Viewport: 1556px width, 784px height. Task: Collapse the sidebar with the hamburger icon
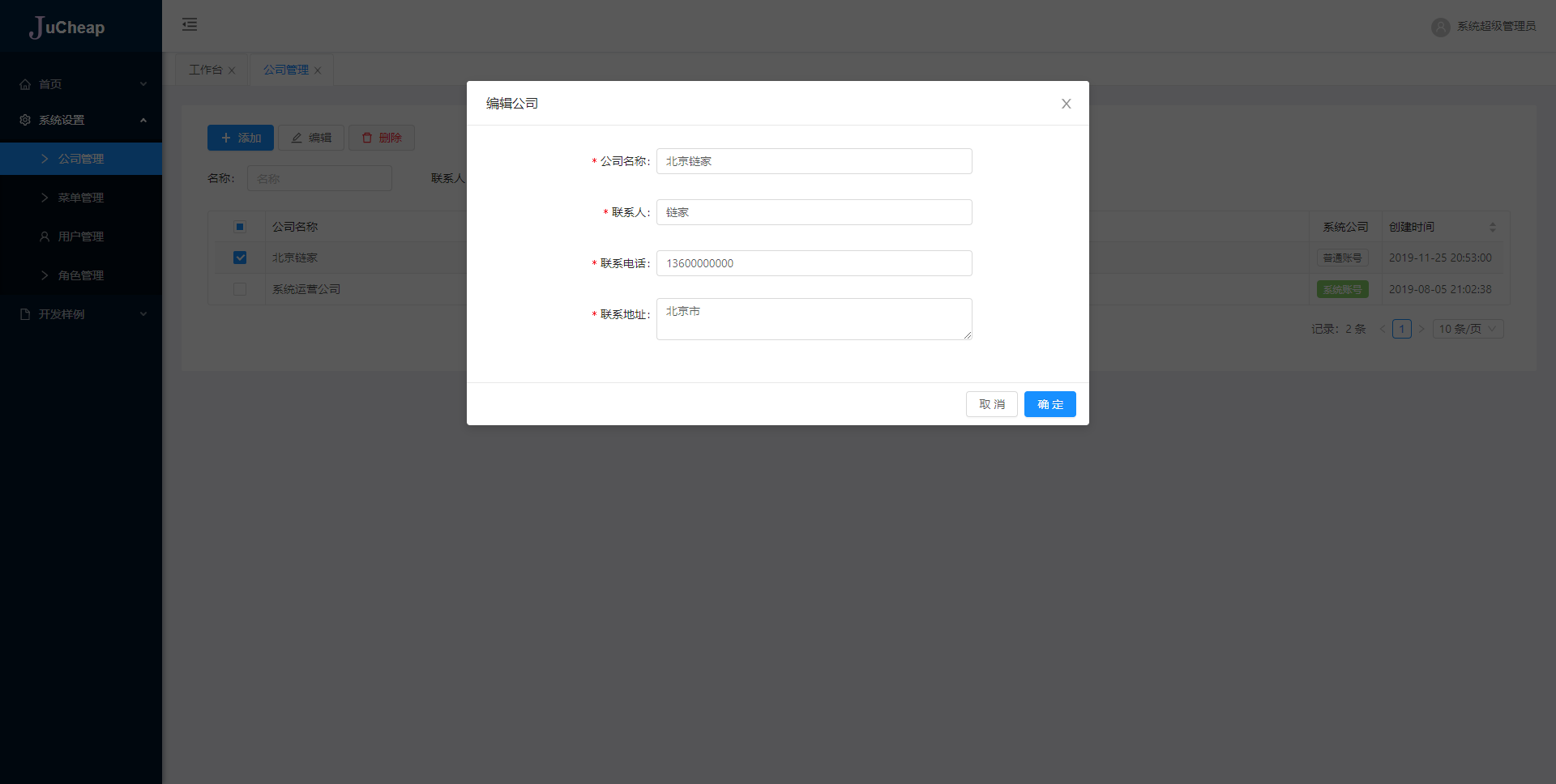[190, 25]
